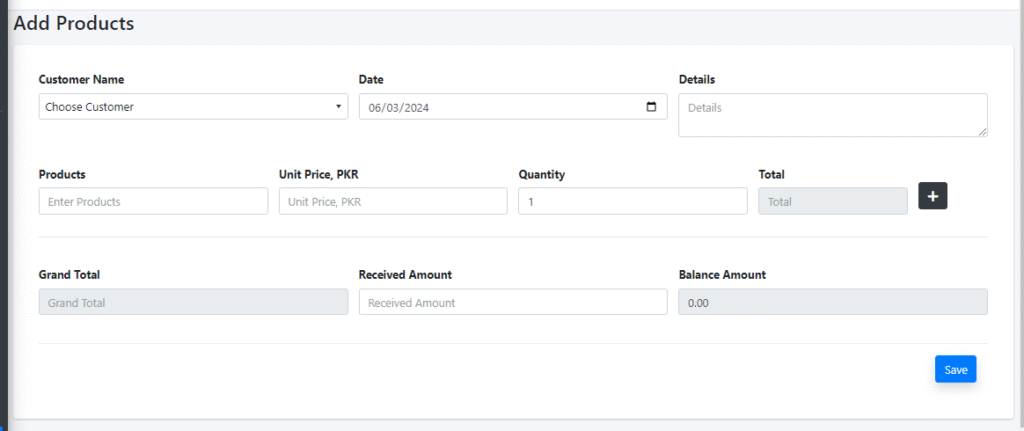
Task: Click the disabled Total field in product row
Action: pyautogui.click(x=833, y=201)
